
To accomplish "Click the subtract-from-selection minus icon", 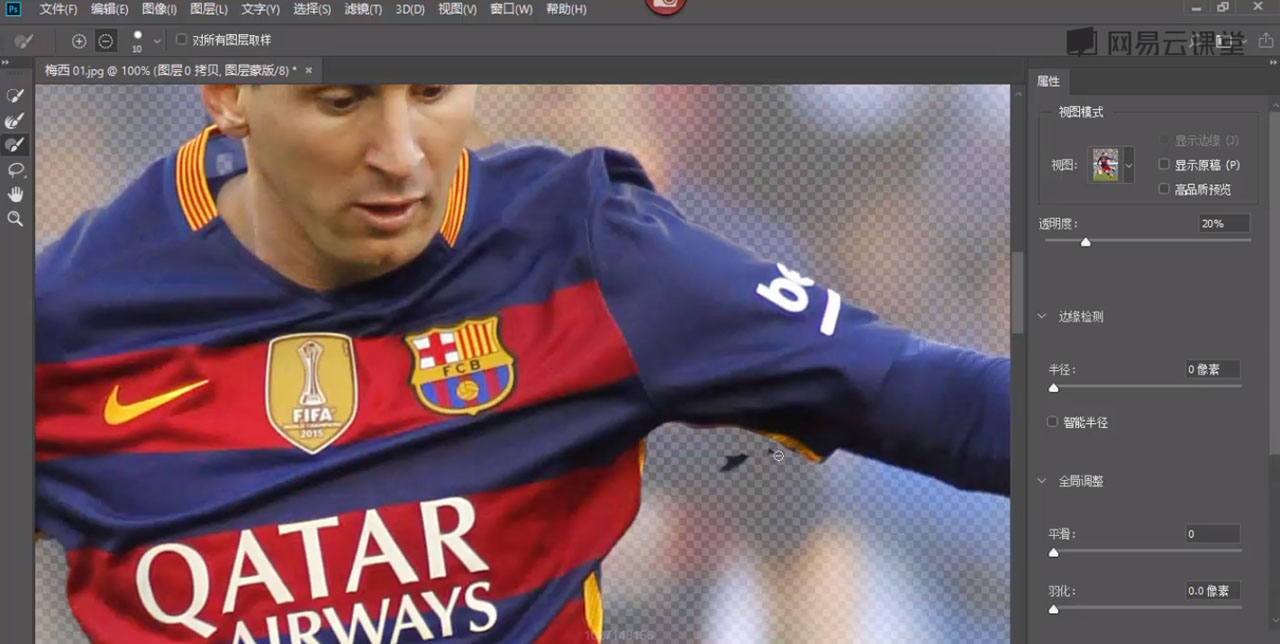I will coord(105,41).
